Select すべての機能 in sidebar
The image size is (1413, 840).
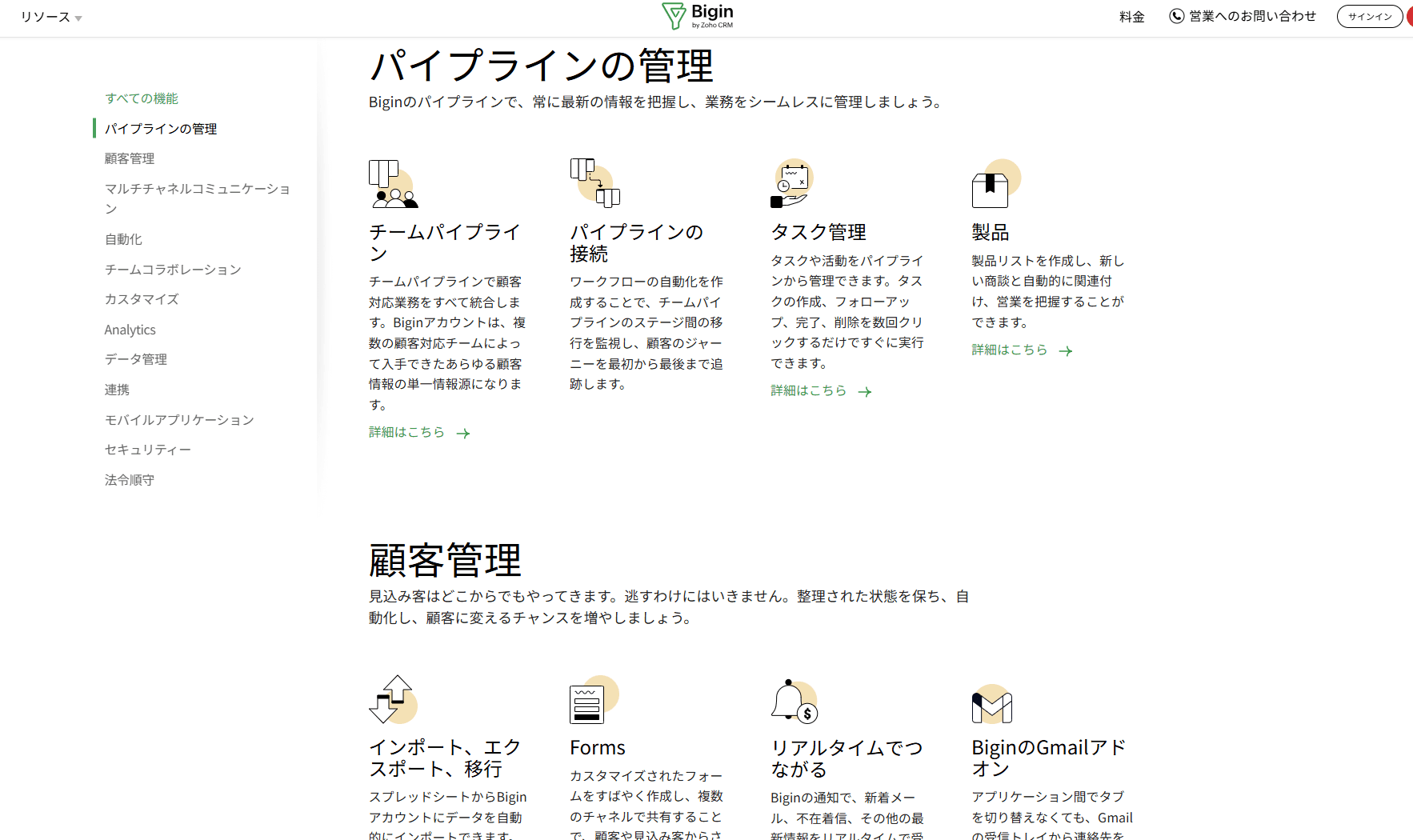142,98
